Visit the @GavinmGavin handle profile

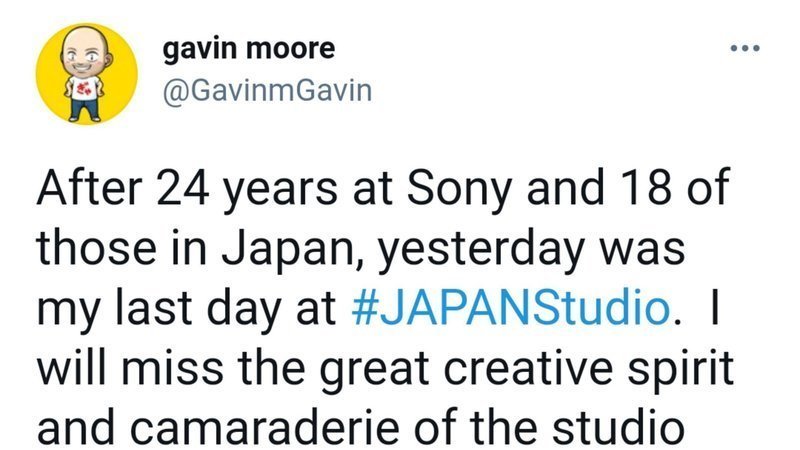[265, 91]
